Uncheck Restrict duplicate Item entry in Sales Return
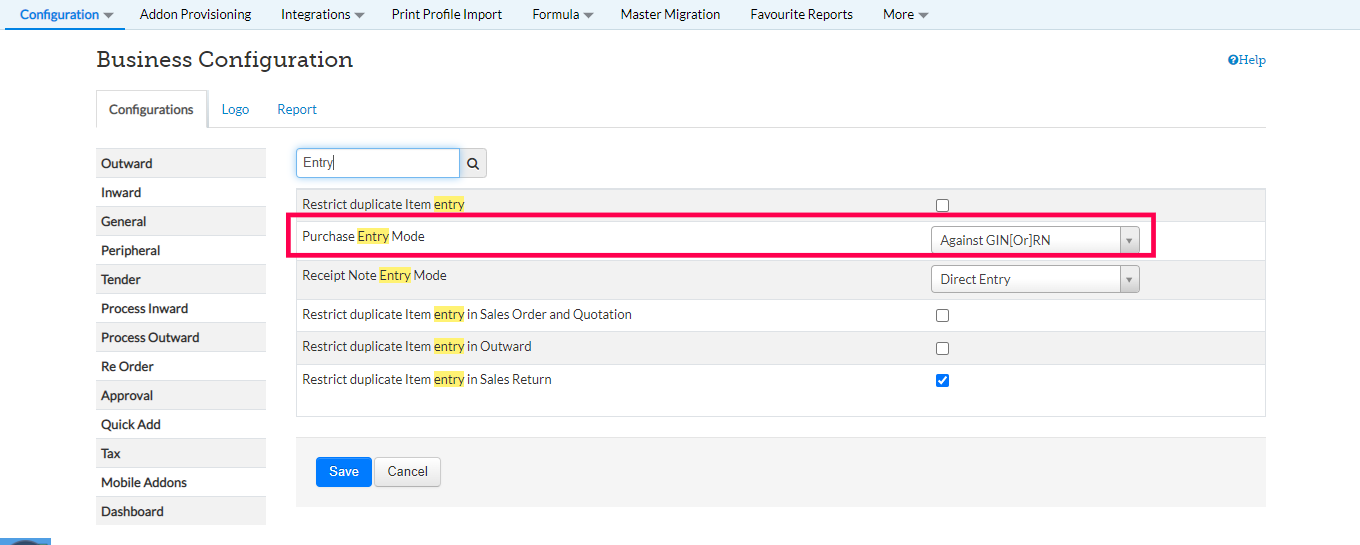Screen dimensions: 1360x545 pos(942,380)
